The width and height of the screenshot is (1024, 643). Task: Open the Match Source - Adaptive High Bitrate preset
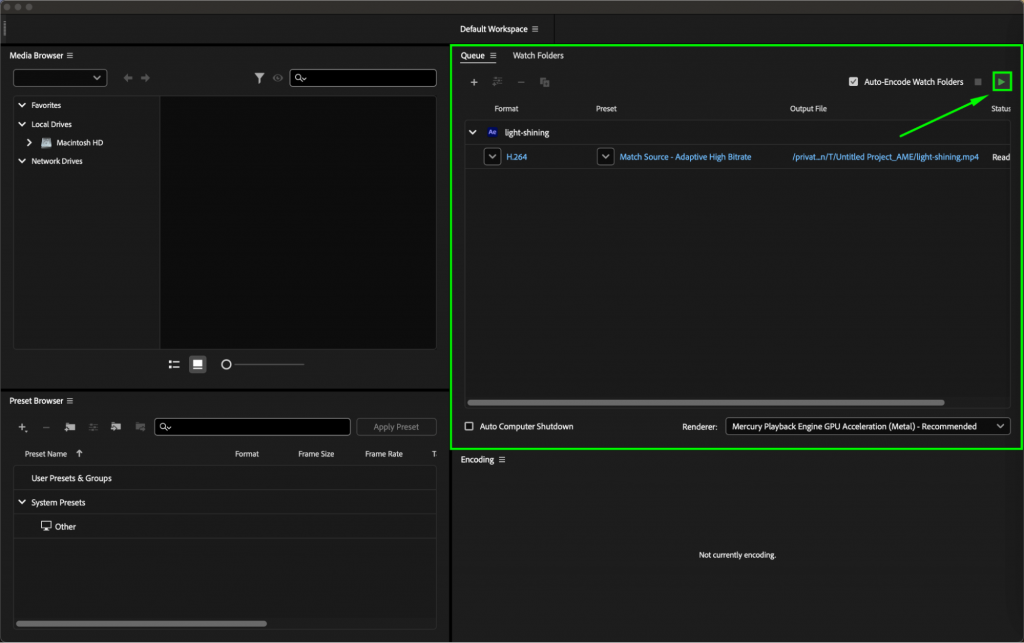[685, 157]
